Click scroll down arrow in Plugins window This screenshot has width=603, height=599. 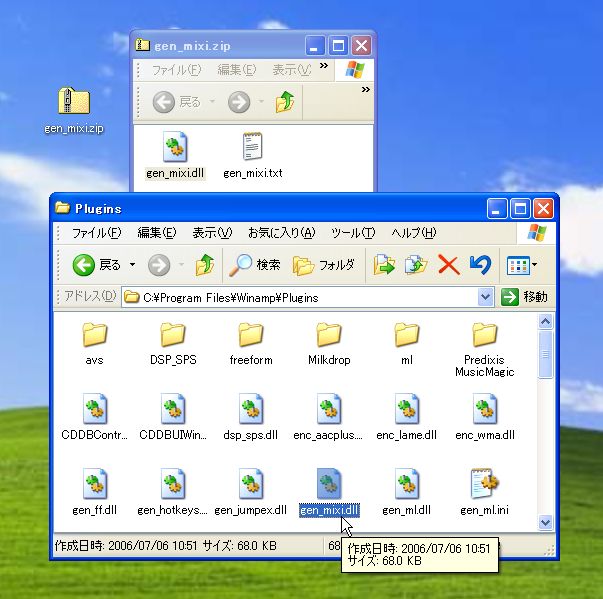coord(545,522)
